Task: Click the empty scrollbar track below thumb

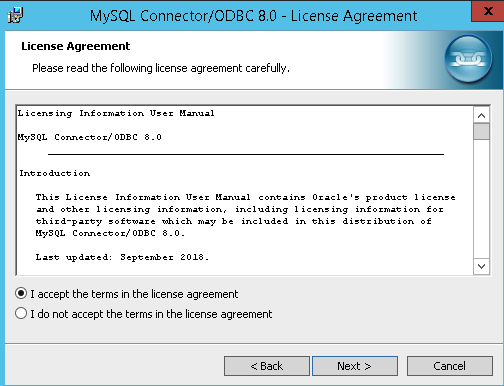Action: coord(481,199)
